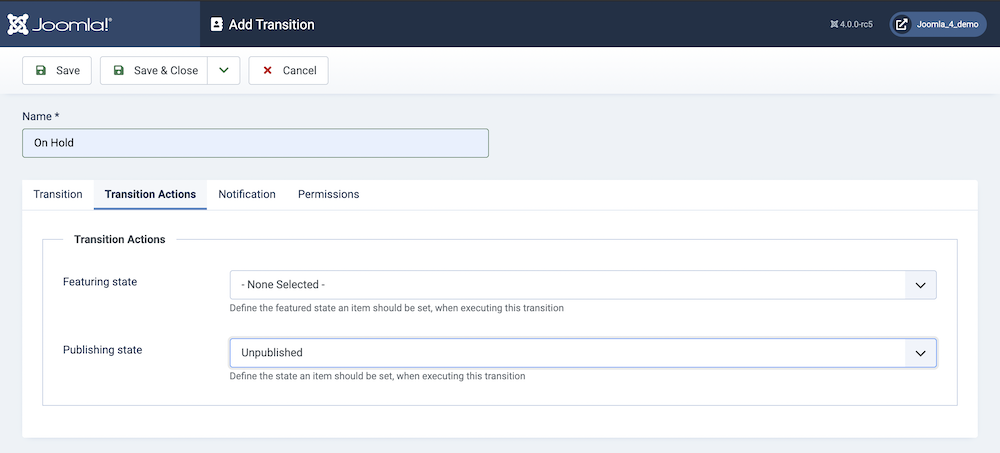Open the Featuring state dropdown
The image size is (1000, 453).
click(583, 285)
